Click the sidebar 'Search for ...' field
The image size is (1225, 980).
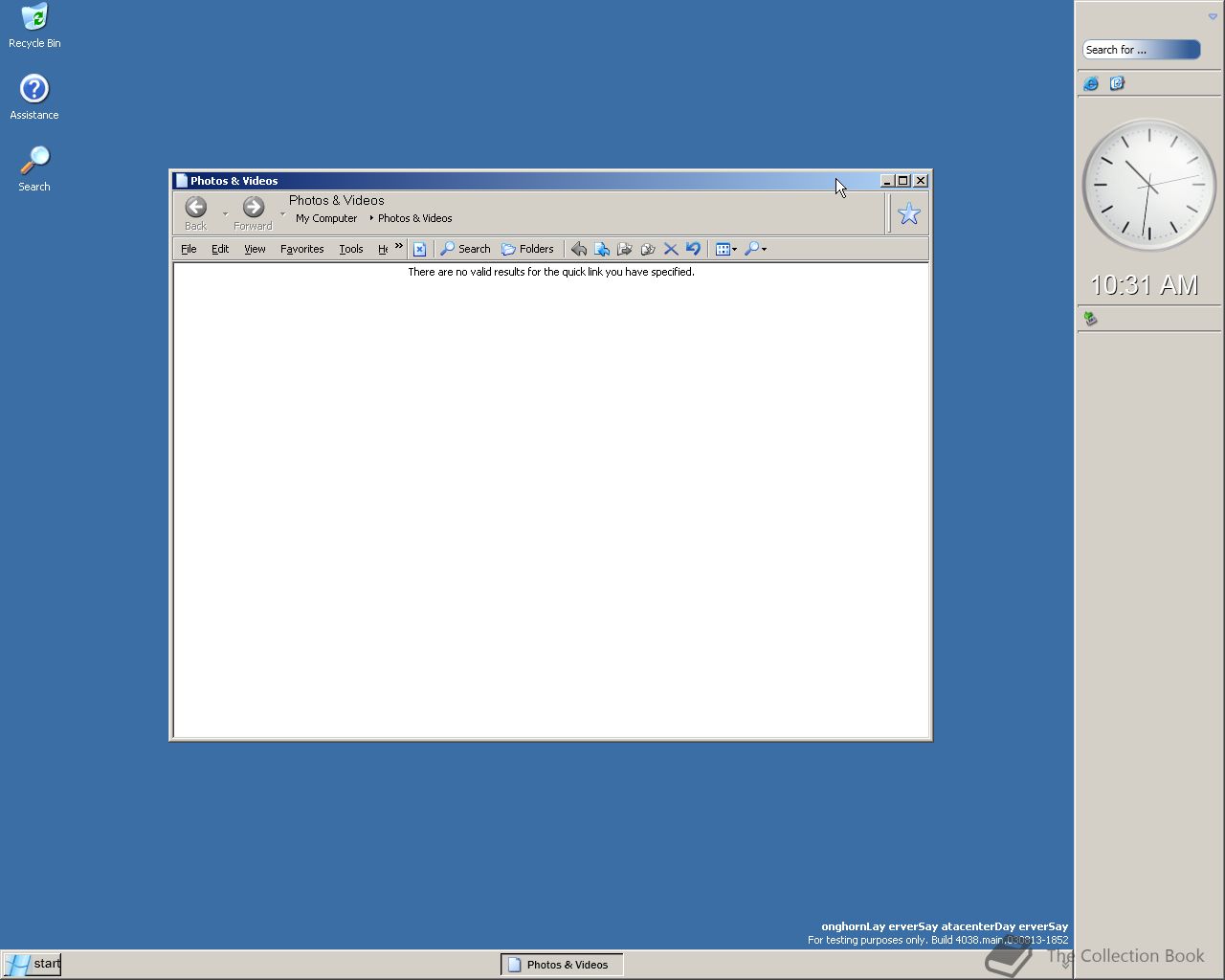(1142, 50)
